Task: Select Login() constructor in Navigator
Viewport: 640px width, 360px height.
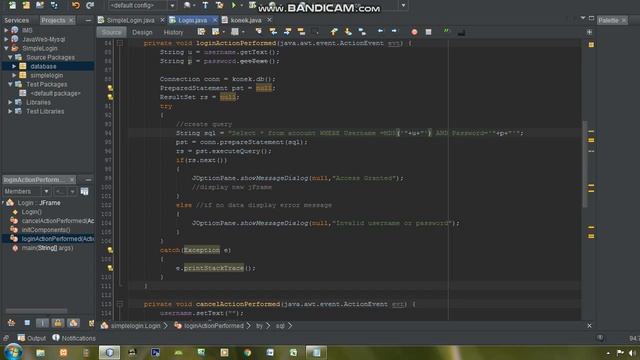Action: [x=31, y=212]
